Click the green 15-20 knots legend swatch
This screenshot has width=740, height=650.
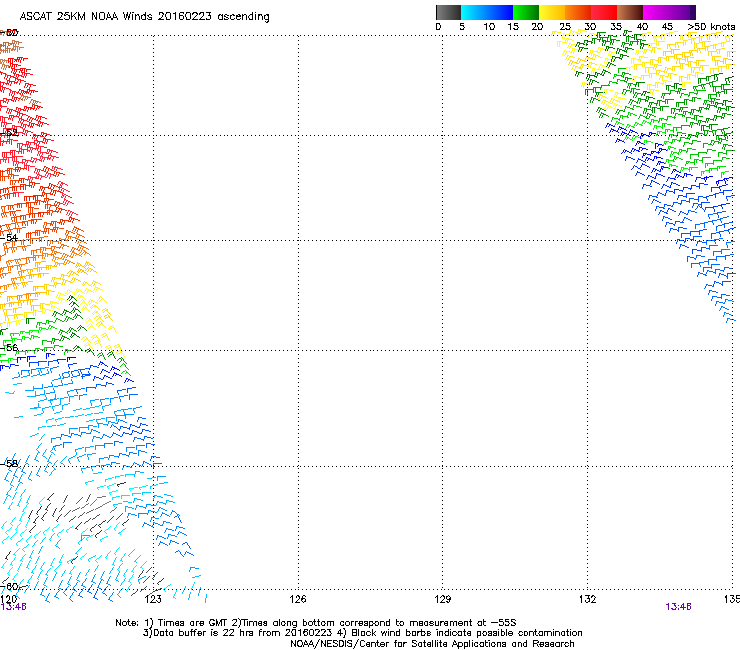click(526, 12)
